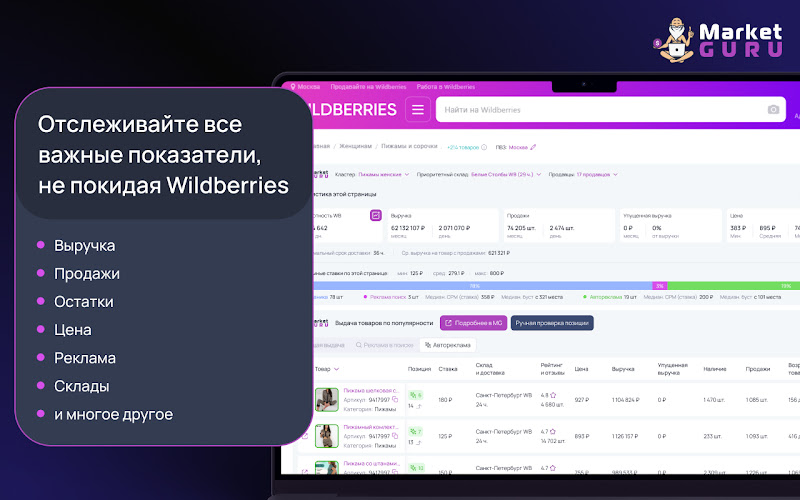Screen dimensions: 800x500
Task: Open Работа в Wildberries top menu link
Action: 445,87
